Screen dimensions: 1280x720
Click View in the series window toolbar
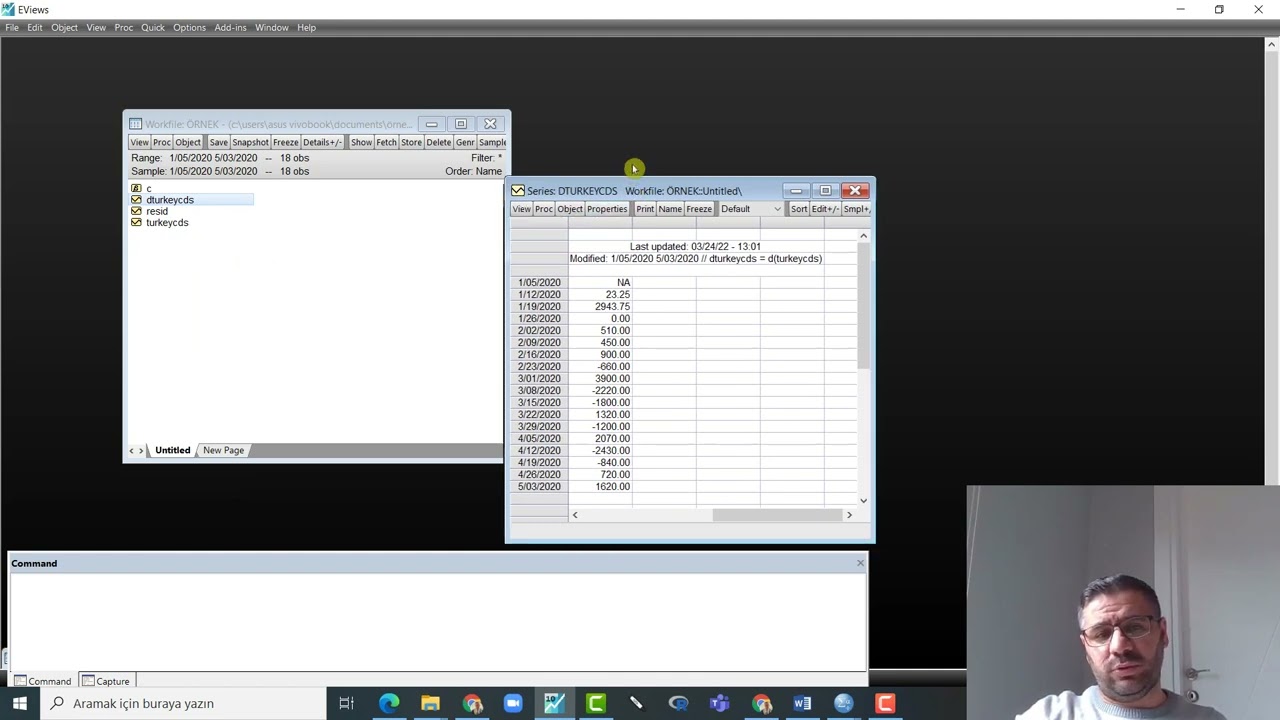pos(521,209)
